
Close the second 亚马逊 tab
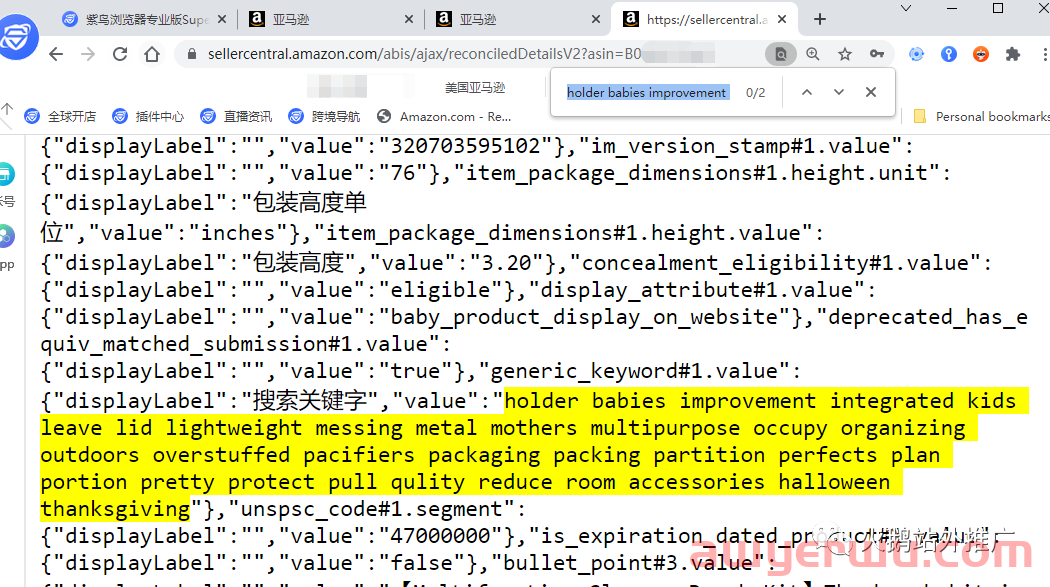pyautogui.click(x=596, y=19)
